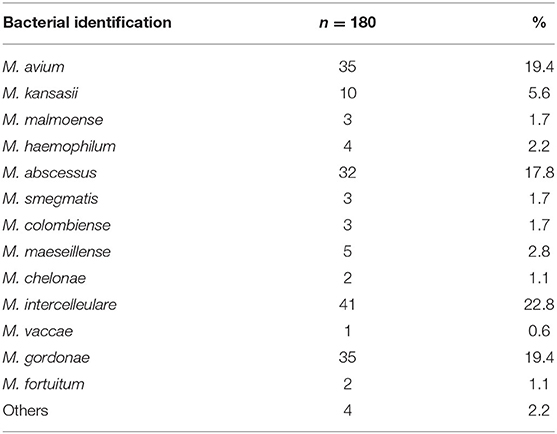Select the M. avium row label

coord(34,67)
